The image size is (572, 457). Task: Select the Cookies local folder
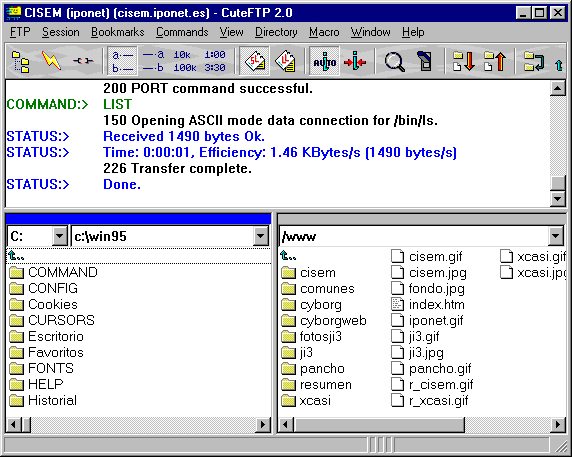[43, 305]
